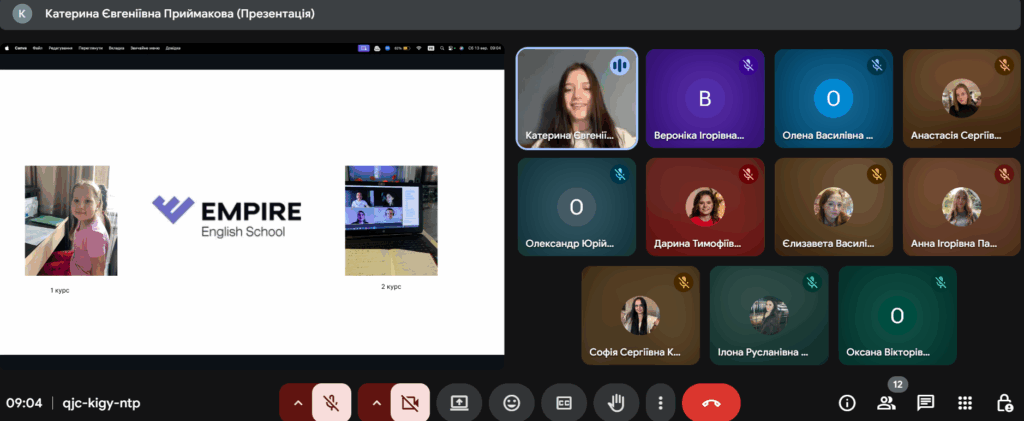Start presenting your screen
Image resolution: width=1024 pixels, height=421 pixels.
coord(459,402)
